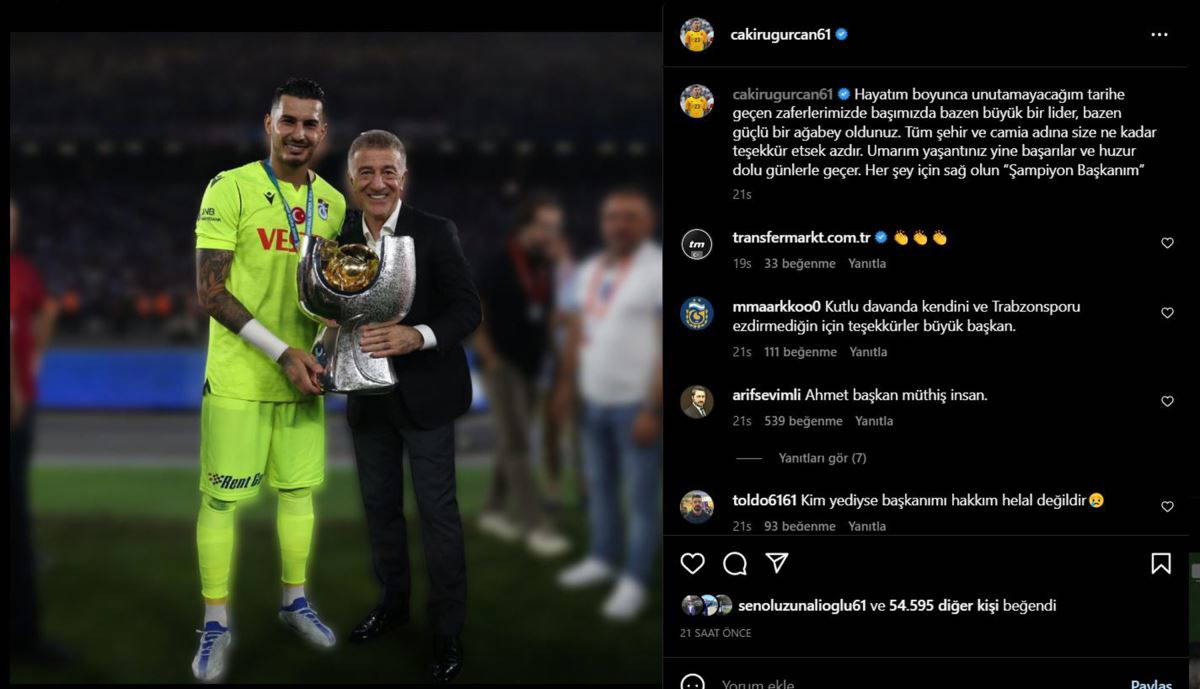Like the mmaarkkoo0 comment heart
This screenshot has height=689, width=1200.
click(1167, 313)
